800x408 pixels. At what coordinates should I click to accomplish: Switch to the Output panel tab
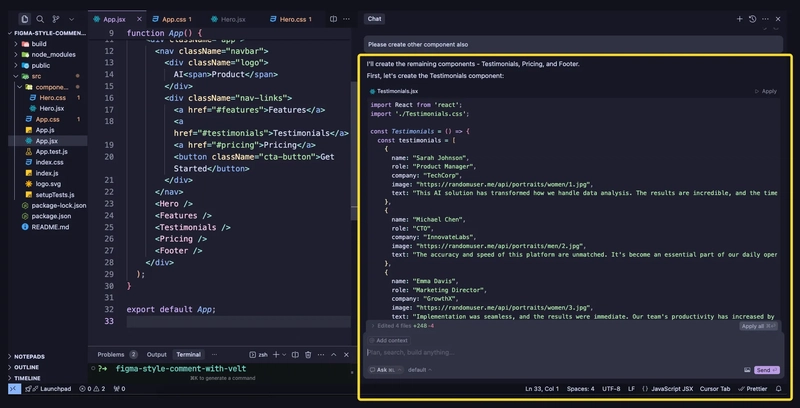click(x=157, y=354)
